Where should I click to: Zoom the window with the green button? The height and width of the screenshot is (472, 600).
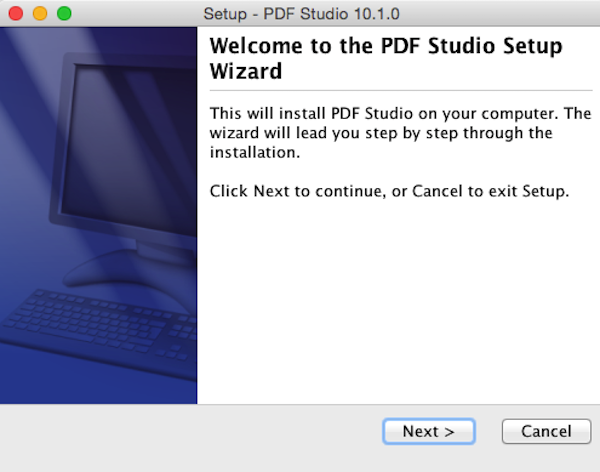pyautogui.click(x=64, y=13)
